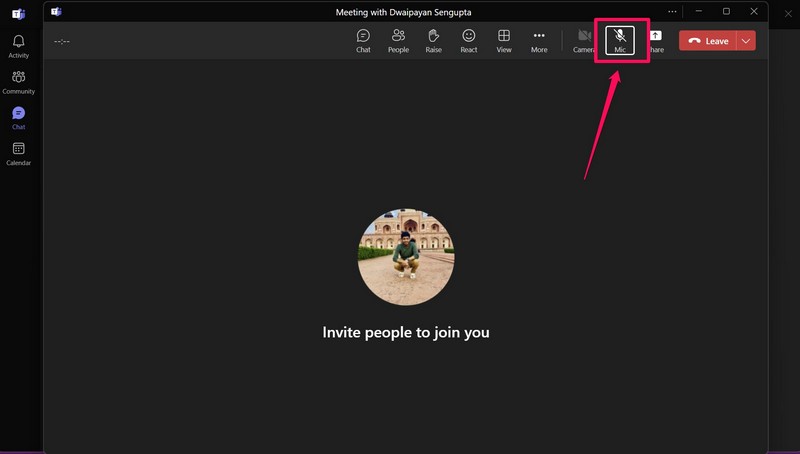Expand the Leave options dropdown arrow
This screenshot has height=454, width=800.
coord(746,41)
